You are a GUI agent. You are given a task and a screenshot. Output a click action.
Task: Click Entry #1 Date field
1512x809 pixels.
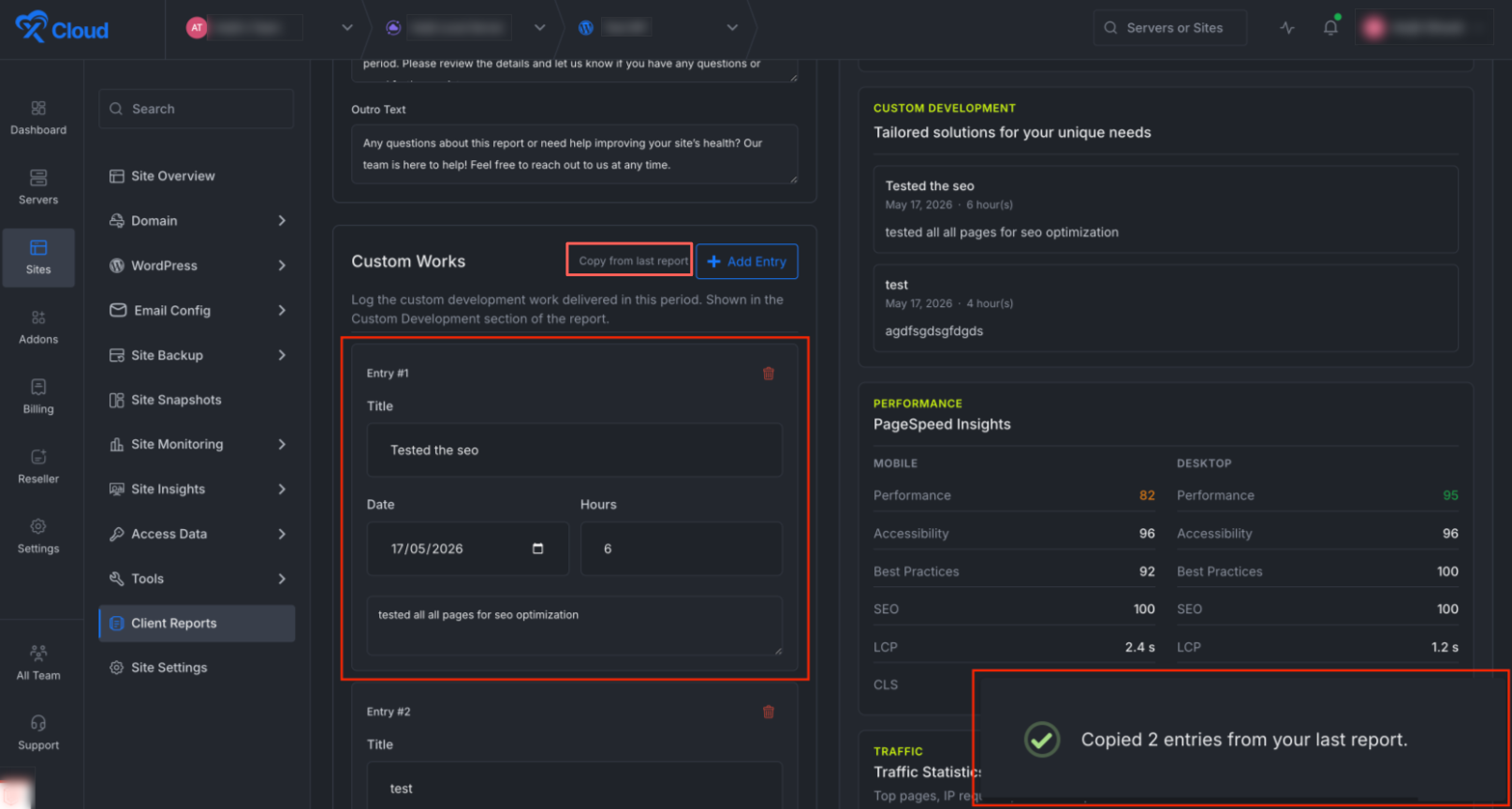pos(467,549)
